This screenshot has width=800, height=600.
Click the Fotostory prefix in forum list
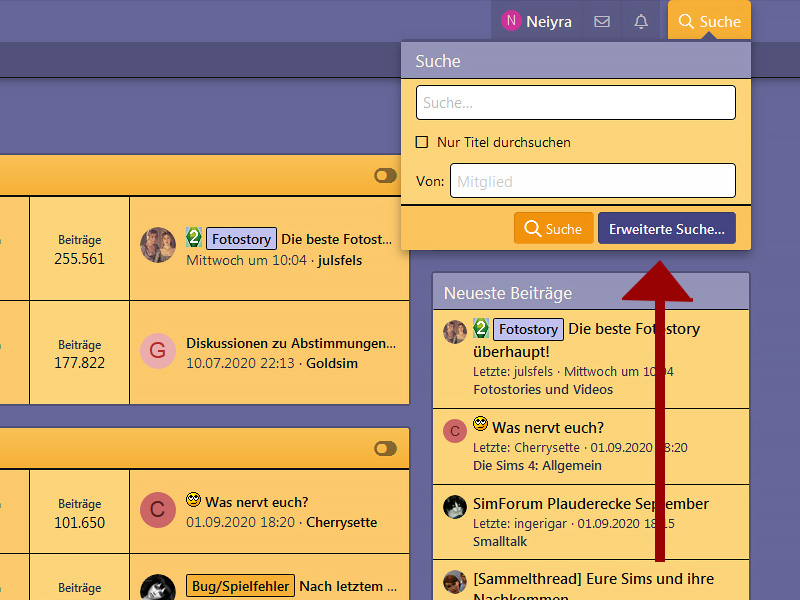[x=241, y=239]
